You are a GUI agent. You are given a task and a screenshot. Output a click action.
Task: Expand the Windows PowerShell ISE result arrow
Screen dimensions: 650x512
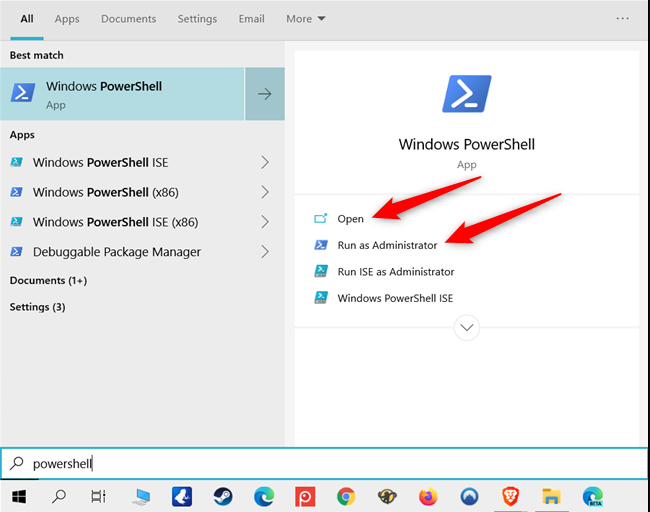[265, 162]
